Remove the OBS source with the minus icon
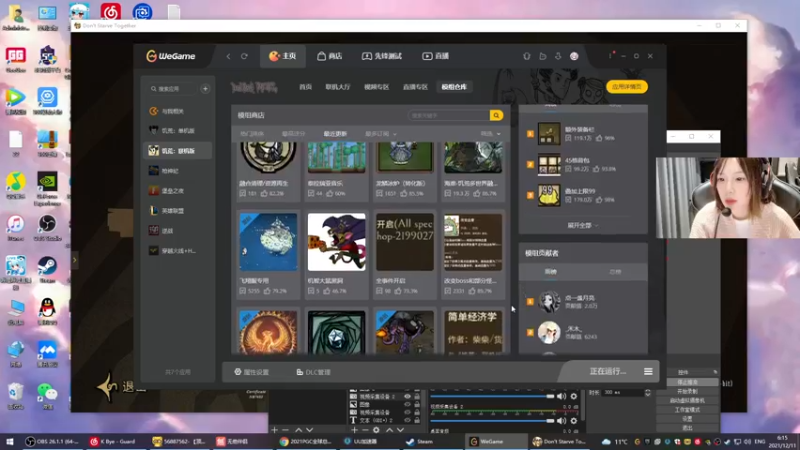Screen dimensions: 800x450 click(x=365, y=430)
